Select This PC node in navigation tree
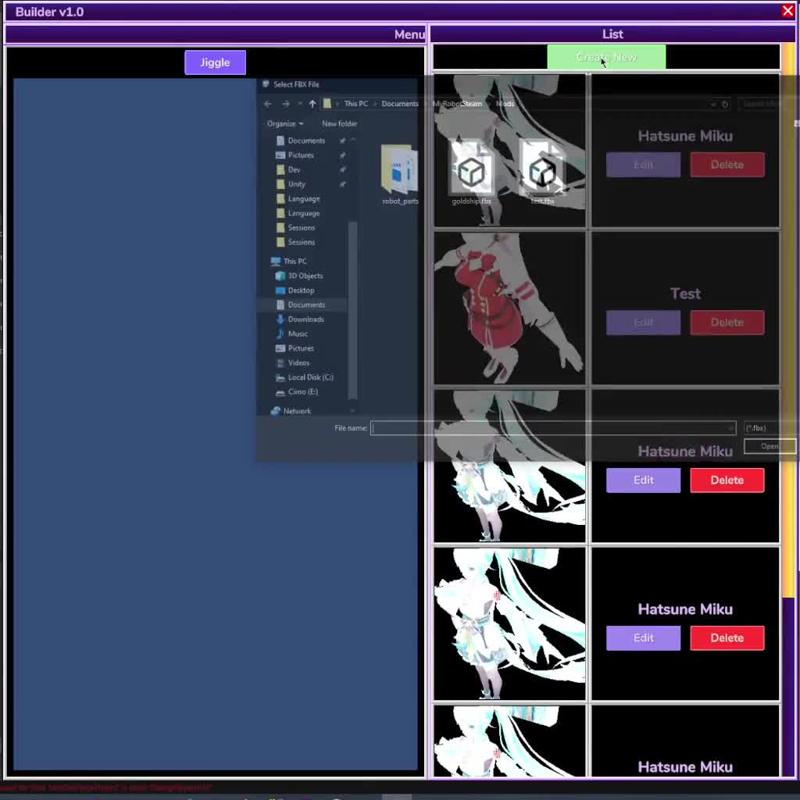This screenshot has height=800, width=800. [x=294, y=261]
